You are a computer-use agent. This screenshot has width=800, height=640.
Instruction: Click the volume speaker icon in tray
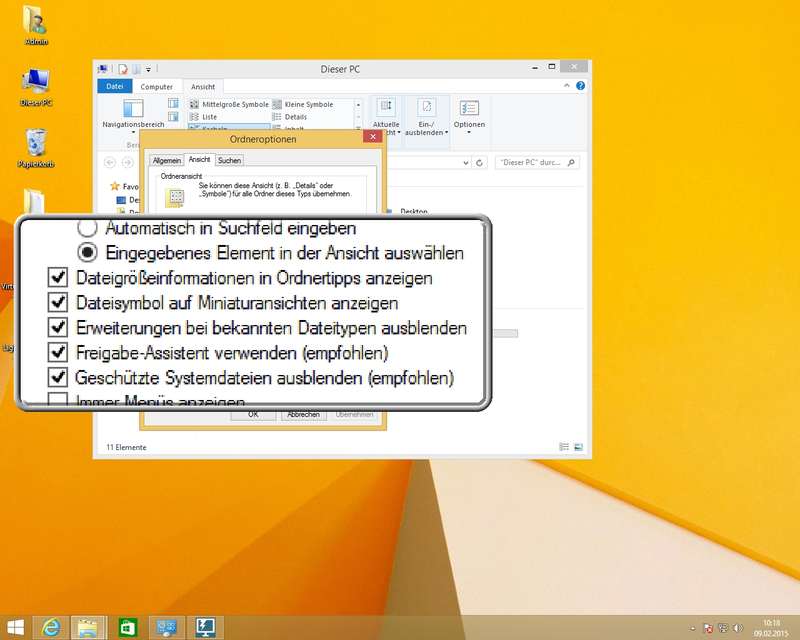click(x=738, y=627)
